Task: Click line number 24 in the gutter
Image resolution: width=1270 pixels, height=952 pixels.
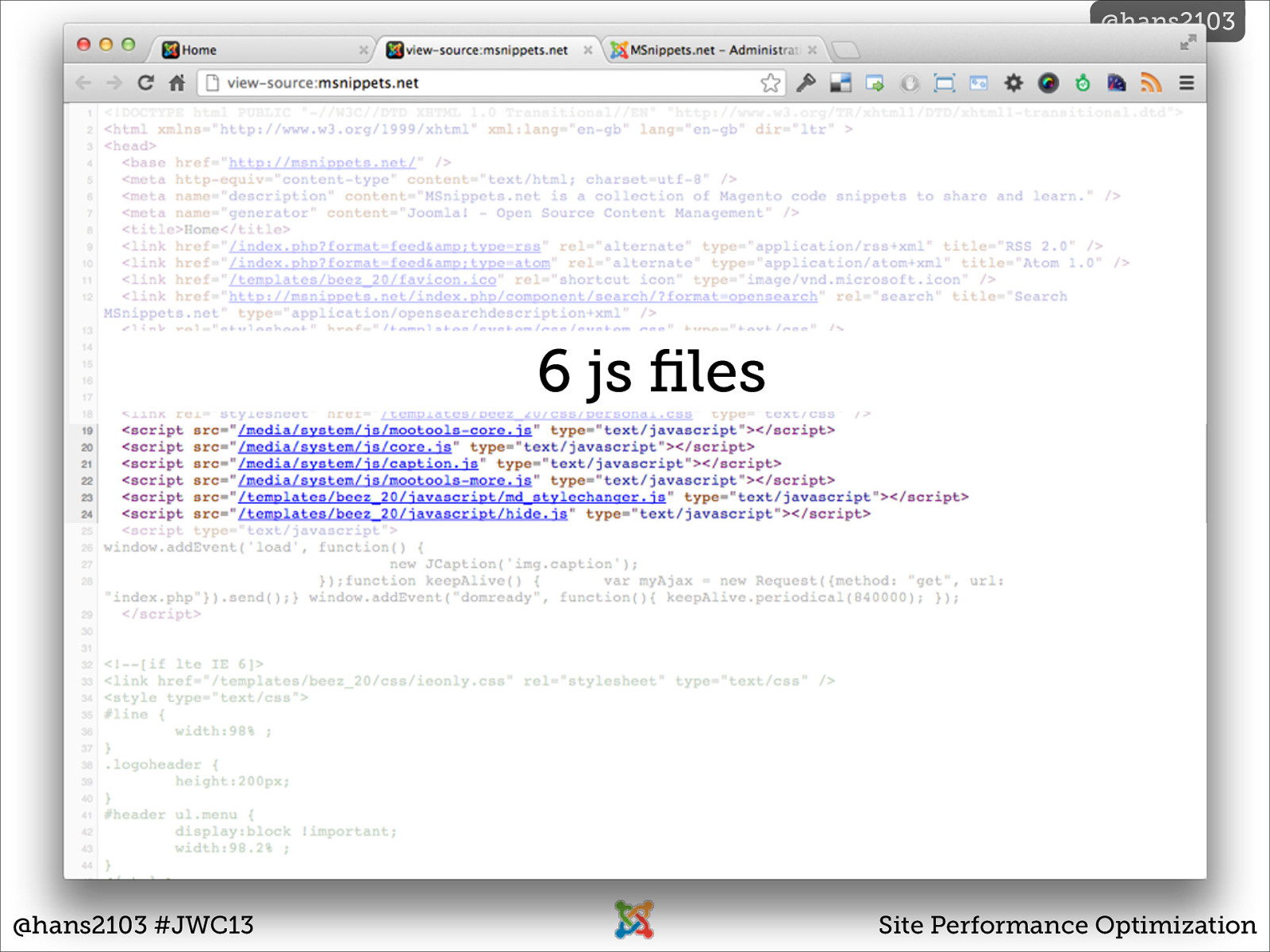Action: 87,514
